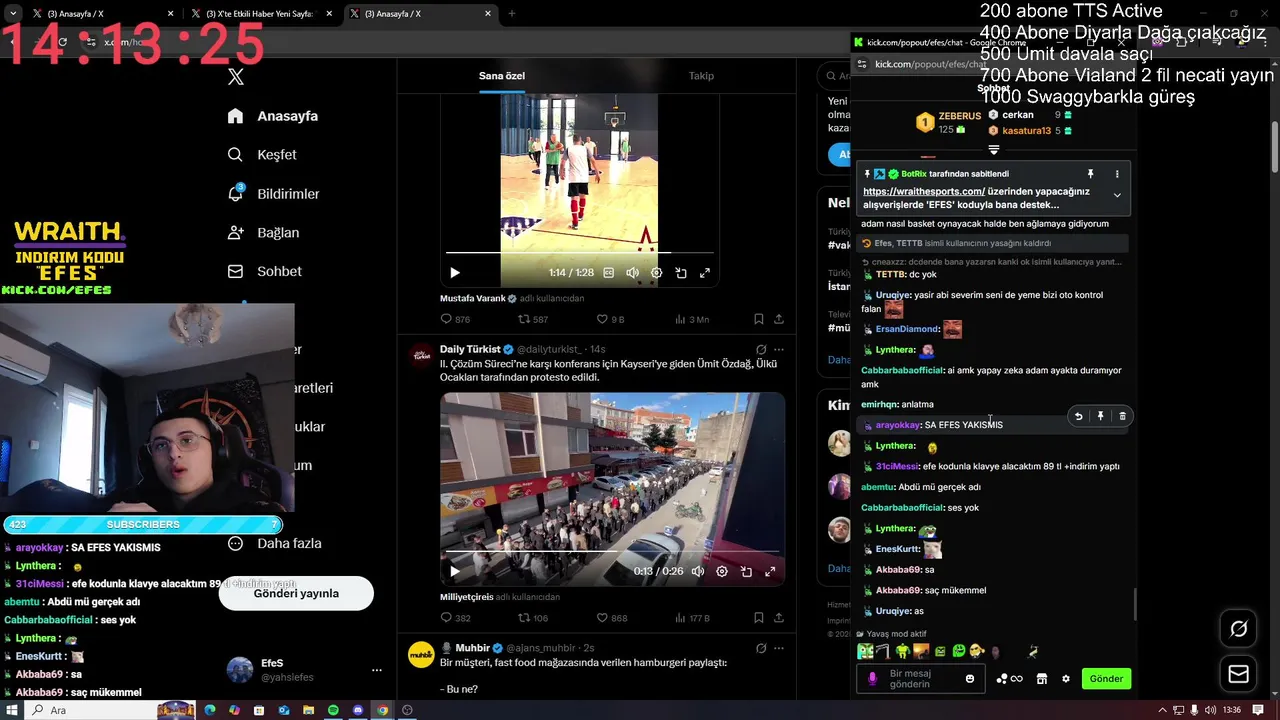The width and height of the screenshot is (1280, 720).
Task: Mute the Daily Türkist video
Action: point(698,572)
